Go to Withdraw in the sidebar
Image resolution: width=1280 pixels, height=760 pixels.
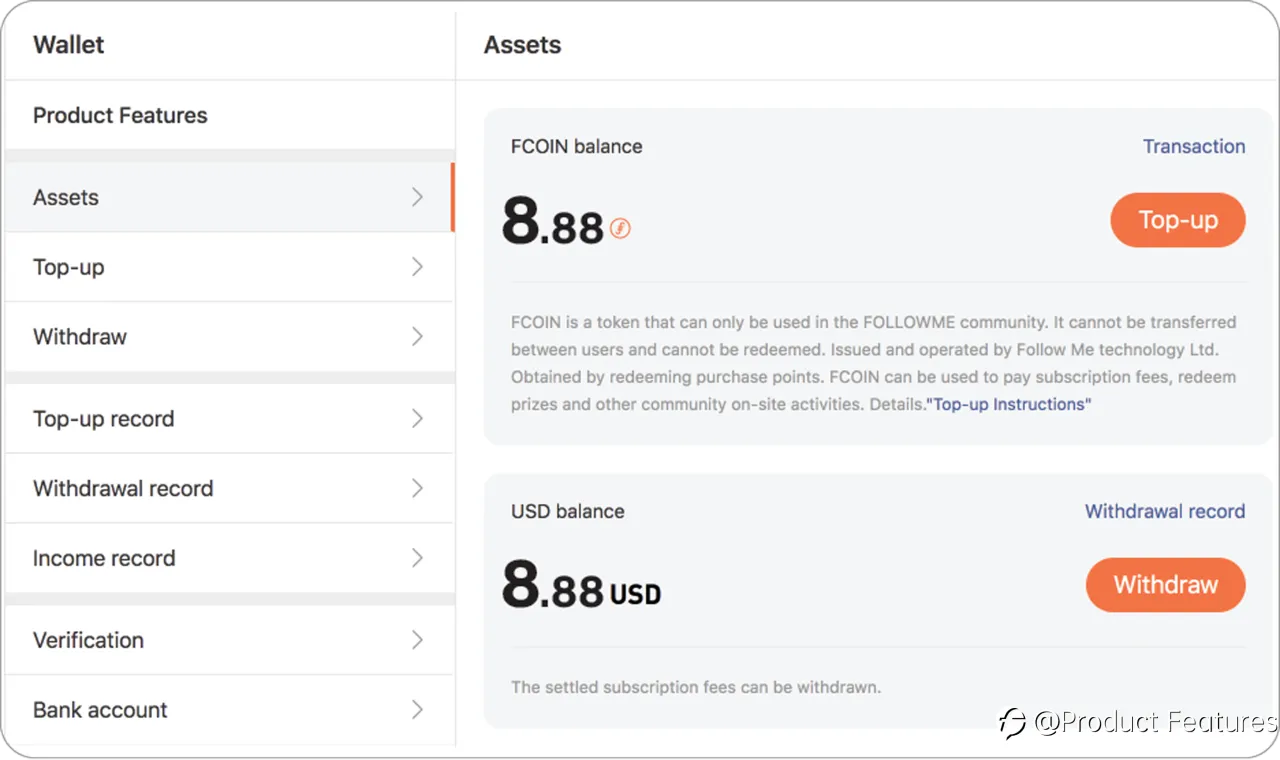pyautogui.click(x=229, y=337)
